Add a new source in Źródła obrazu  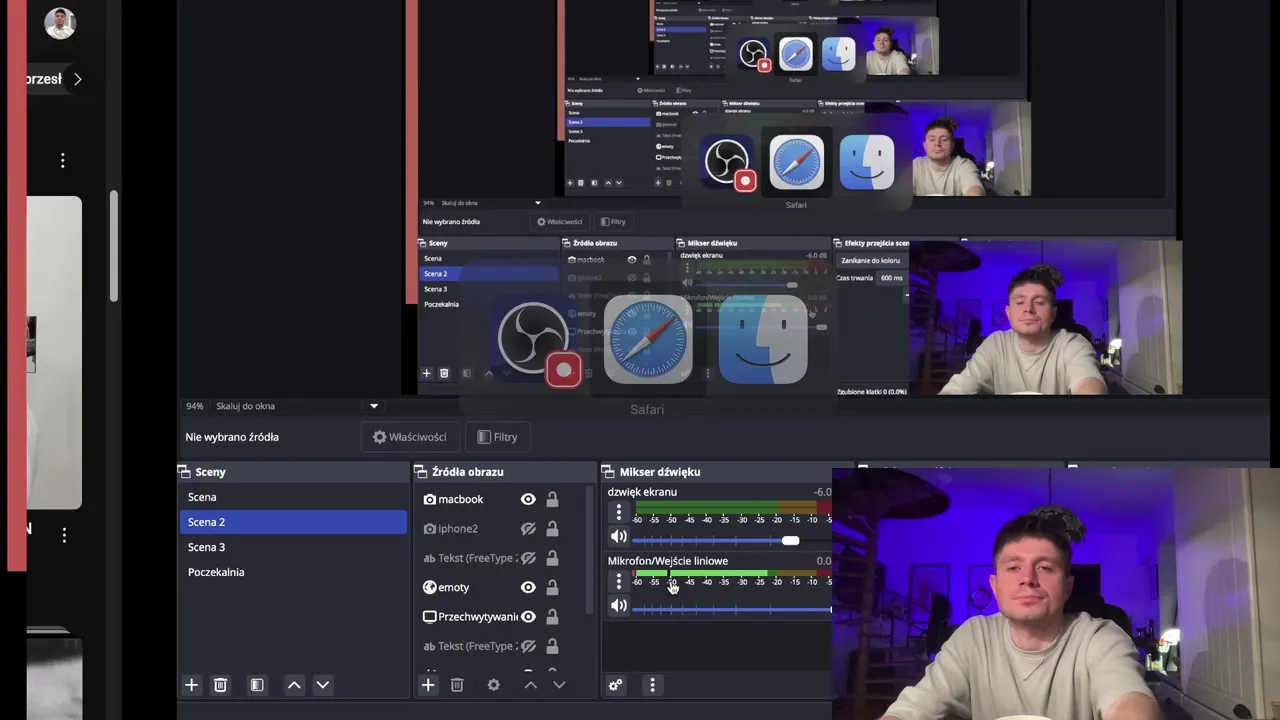[428, 685]
